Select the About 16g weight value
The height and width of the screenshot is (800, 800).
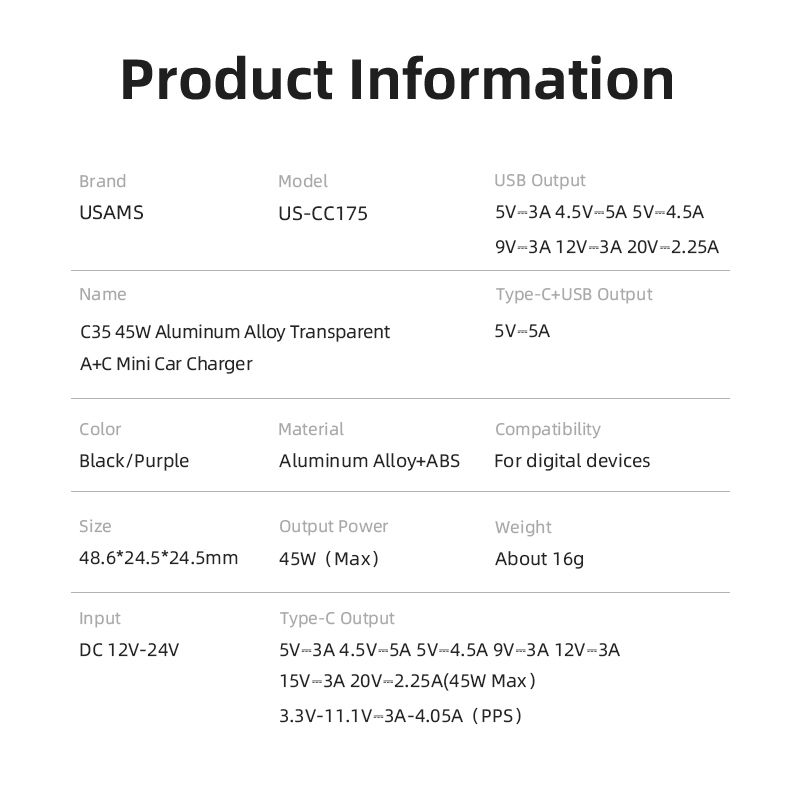click(539, 559)
